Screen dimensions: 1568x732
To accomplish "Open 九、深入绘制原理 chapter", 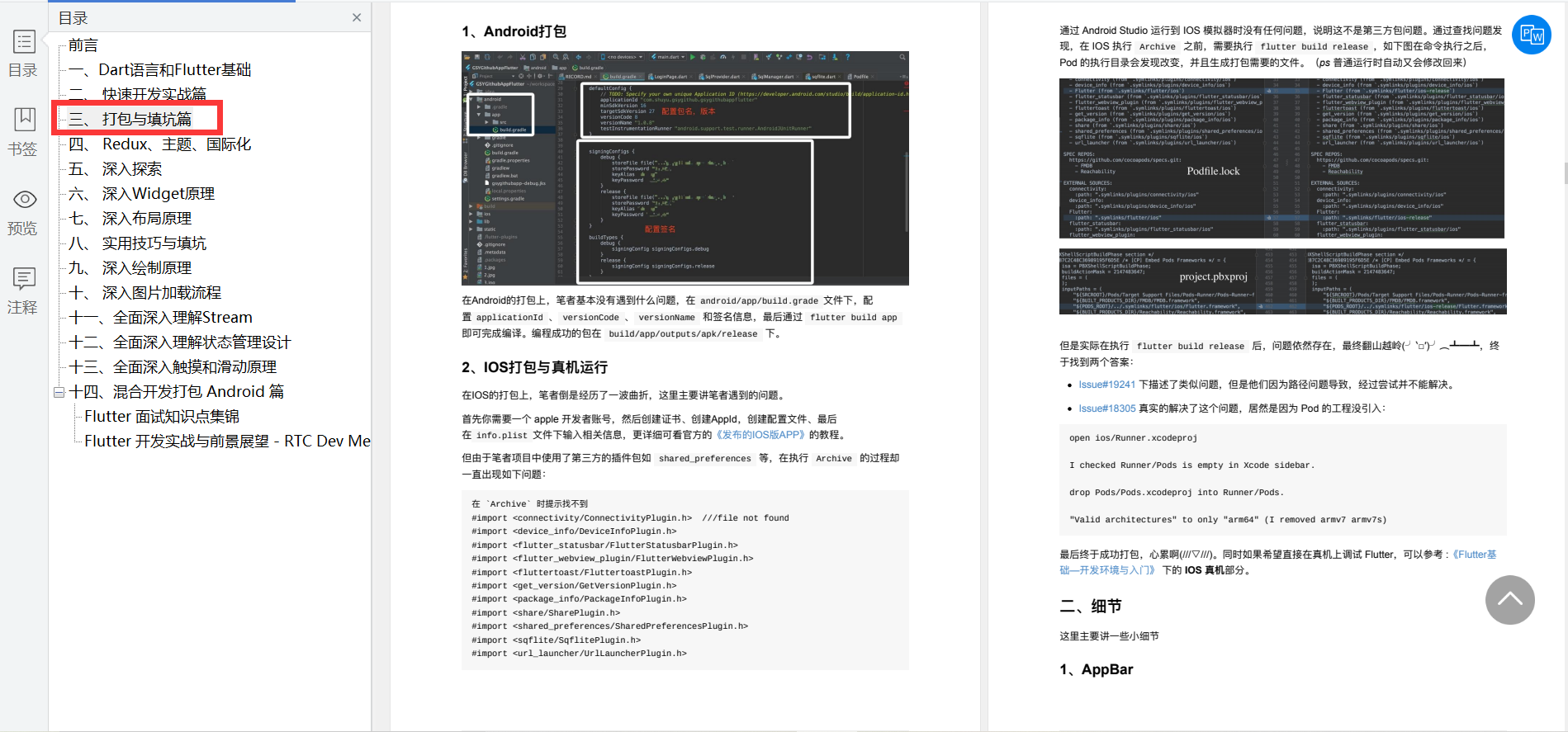I will pyautogui.click(x=130, y=268).
